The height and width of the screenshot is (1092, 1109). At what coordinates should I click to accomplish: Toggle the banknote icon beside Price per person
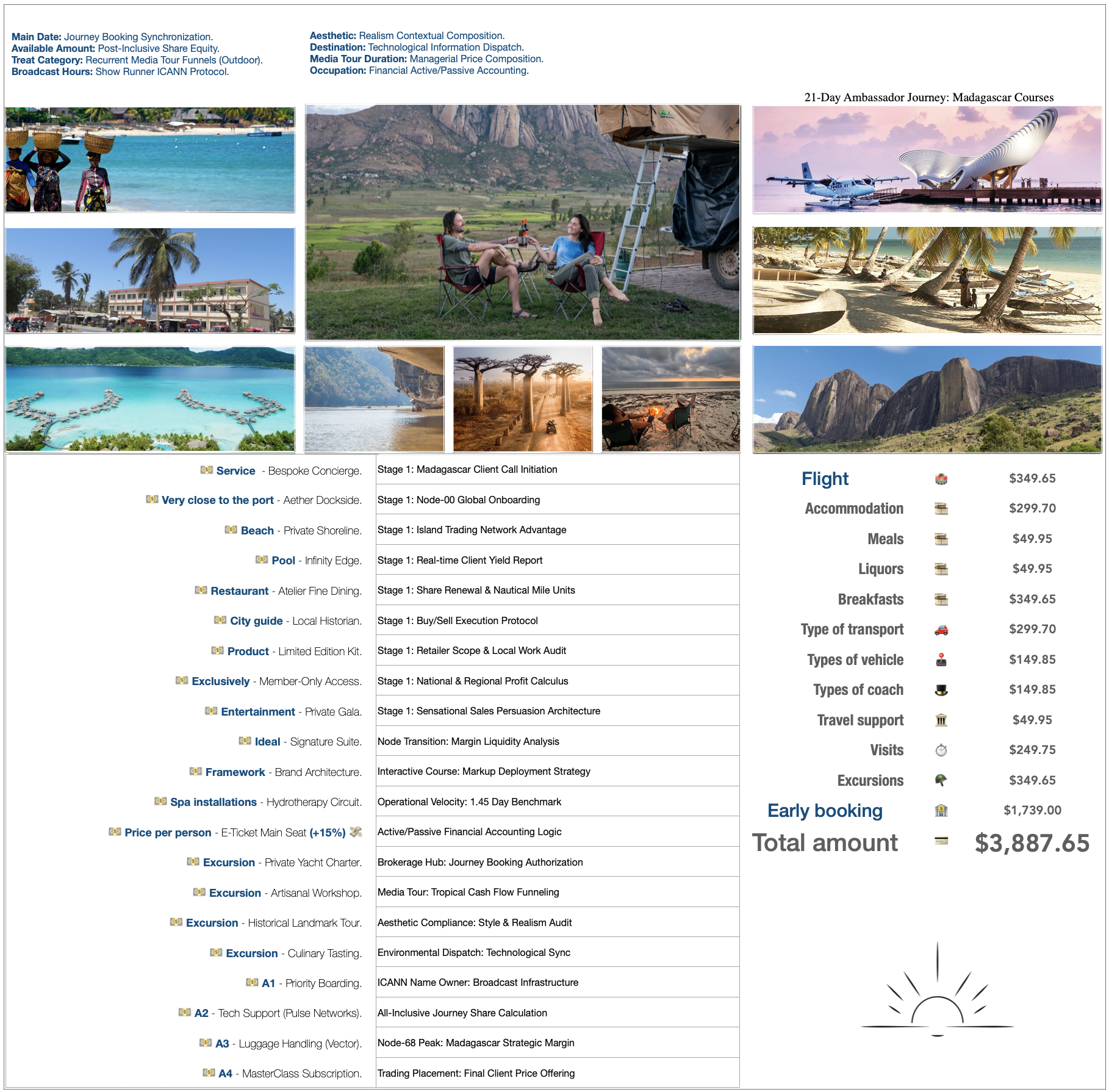[115, 832]
